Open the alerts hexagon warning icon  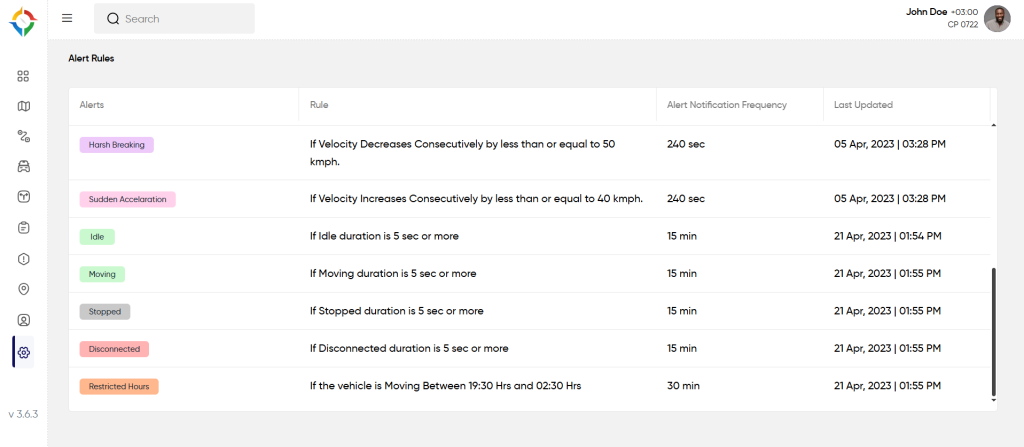click(x=24, y=259)
